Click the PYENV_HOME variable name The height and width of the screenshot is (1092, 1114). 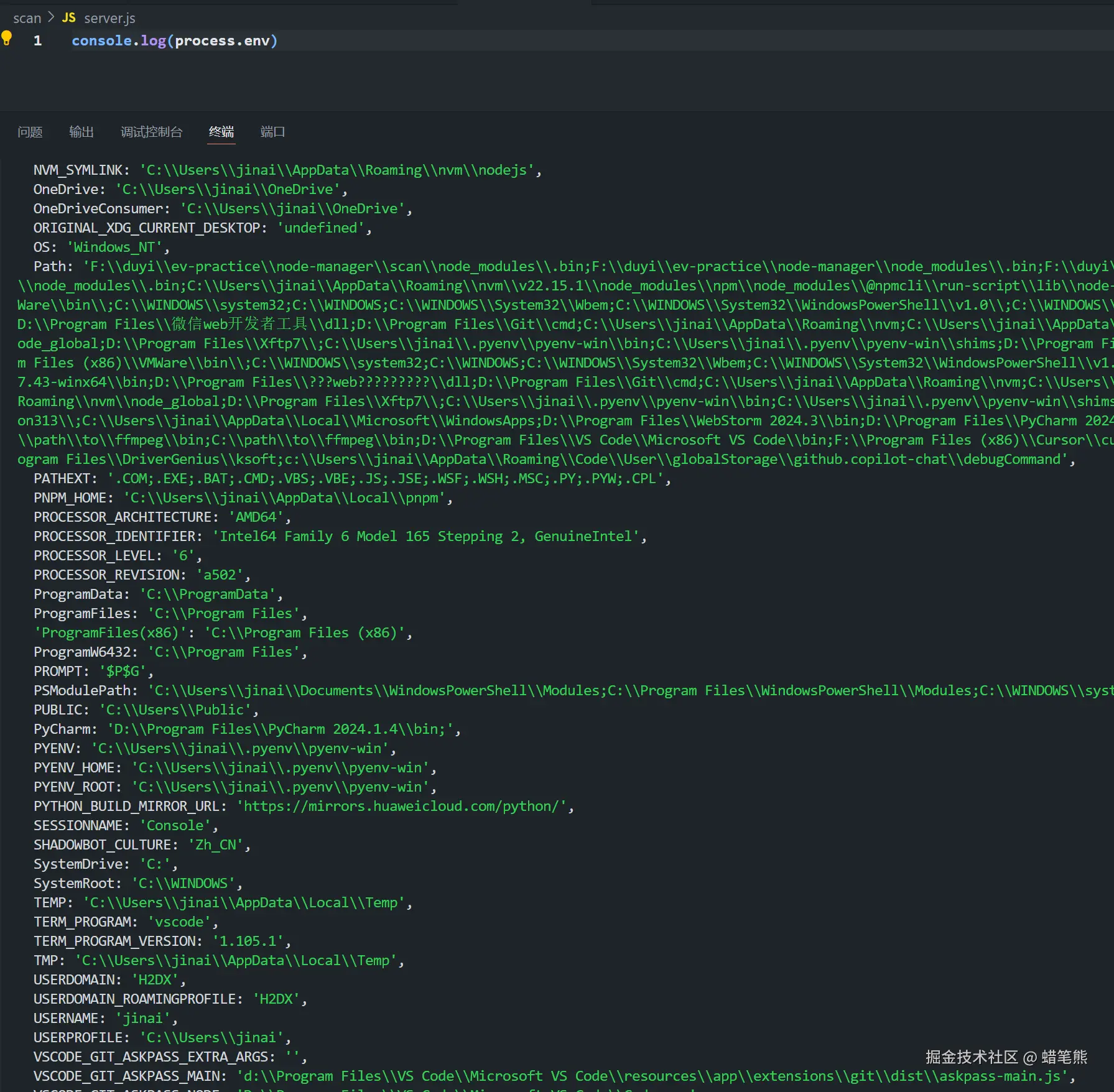(x=73, y=767)
